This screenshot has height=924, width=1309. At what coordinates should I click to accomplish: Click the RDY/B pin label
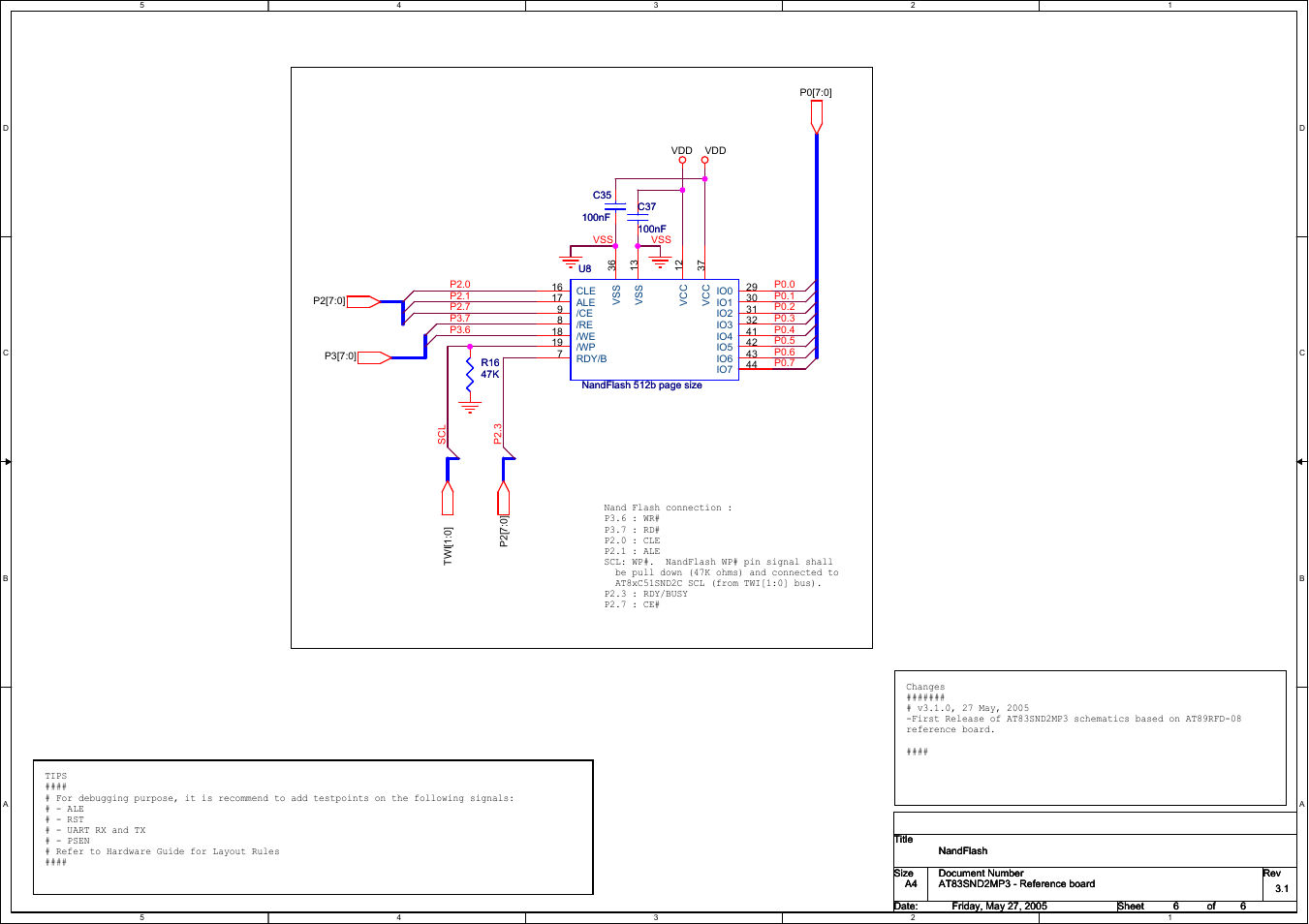pos(591,358)
